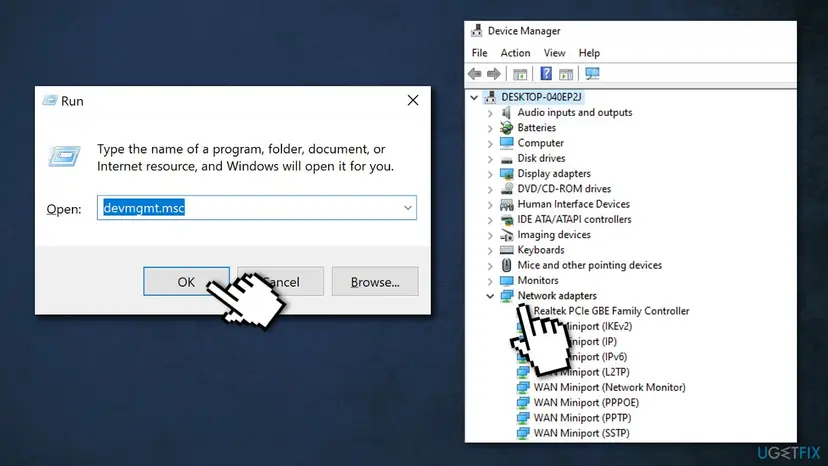Select the Disk drives category icon

[506, 159]
